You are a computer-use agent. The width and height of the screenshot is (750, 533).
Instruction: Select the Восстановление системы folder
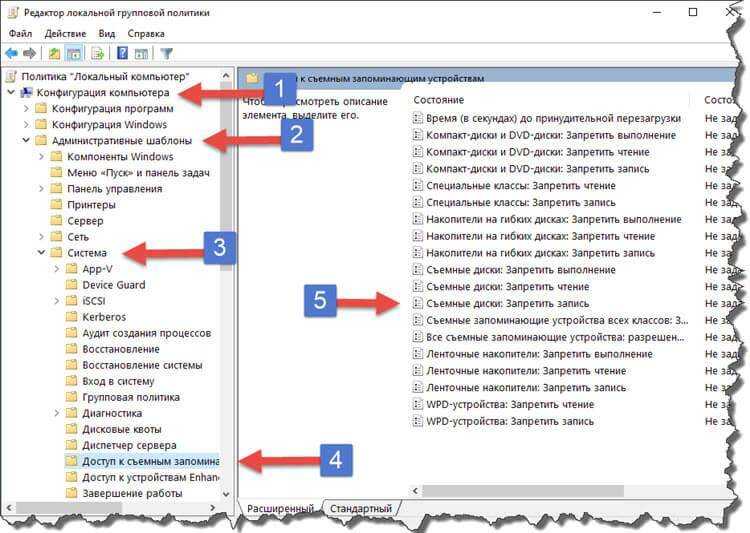(x=143, y=365)
